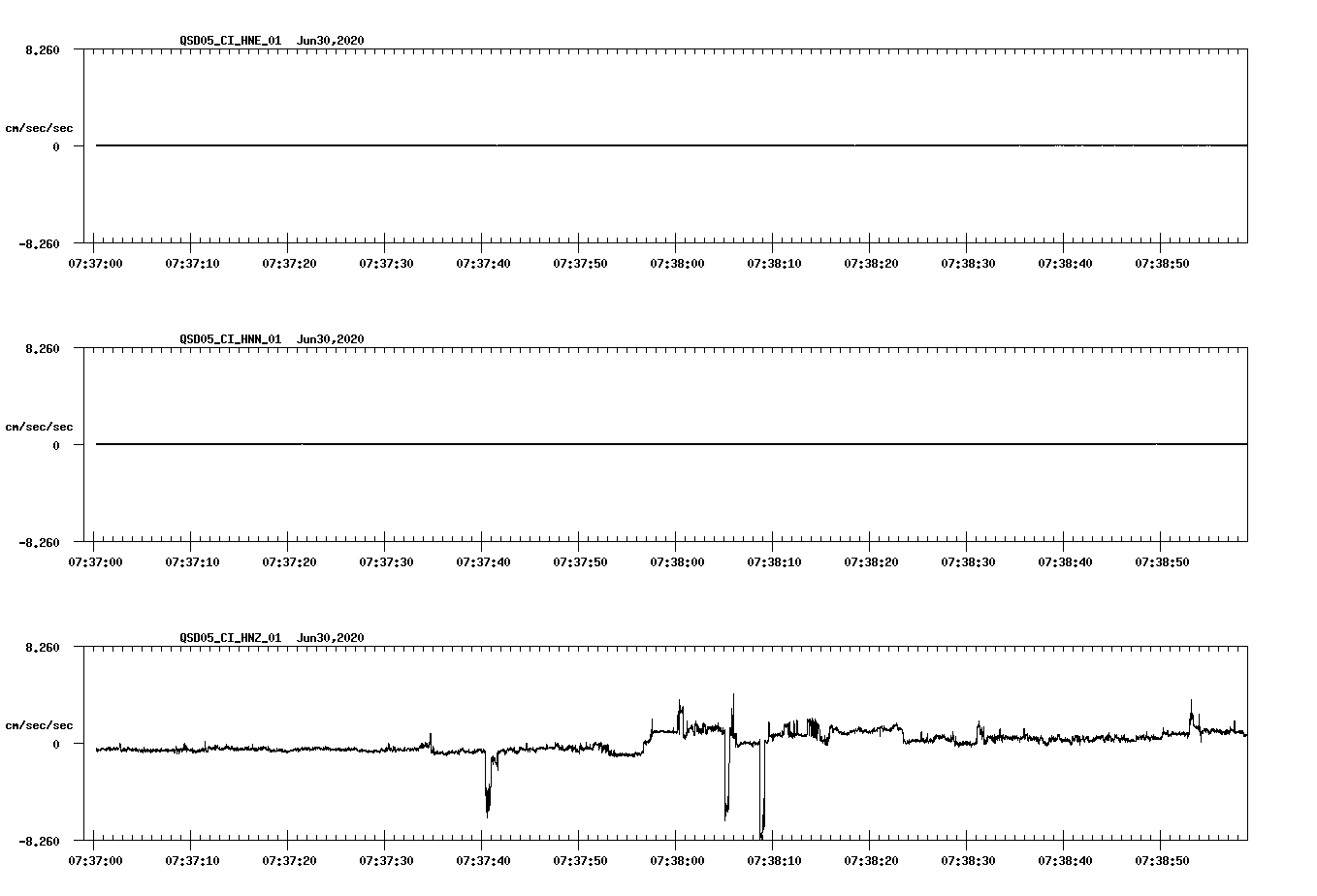Click 07:38:20 label under HNN plot
This screenshot has height=896, width=1317.
coord(871,561)
